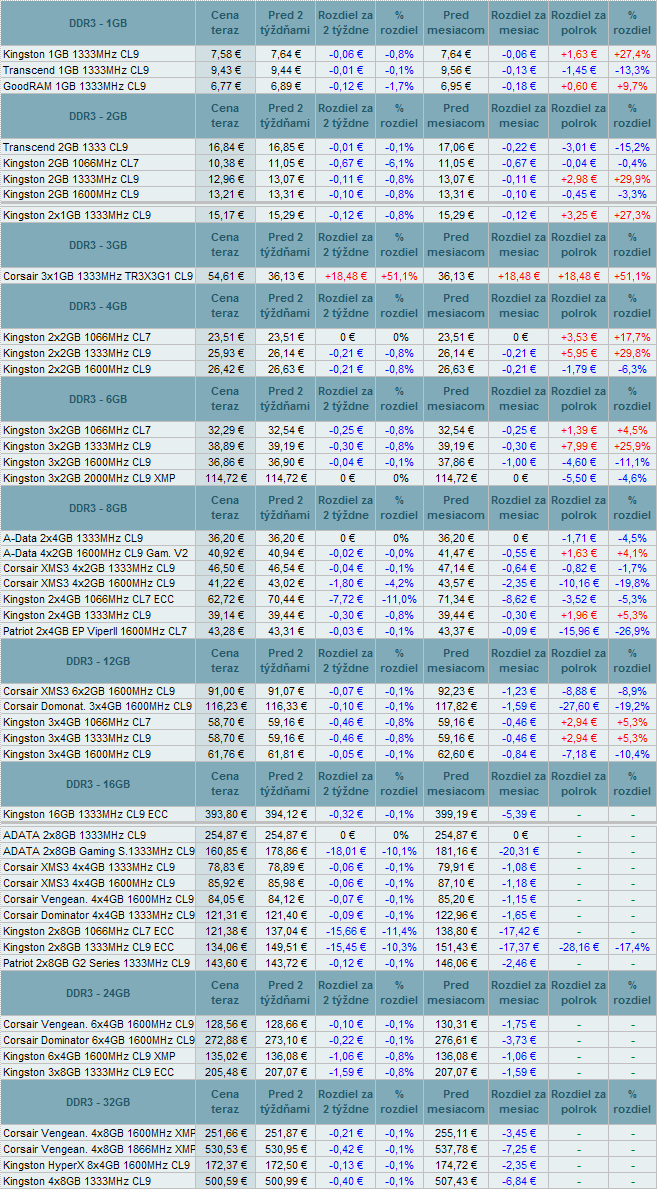
Task: Click current price 6,77 € for GoodRAM 1GB
Action: [x=225, y=86]
